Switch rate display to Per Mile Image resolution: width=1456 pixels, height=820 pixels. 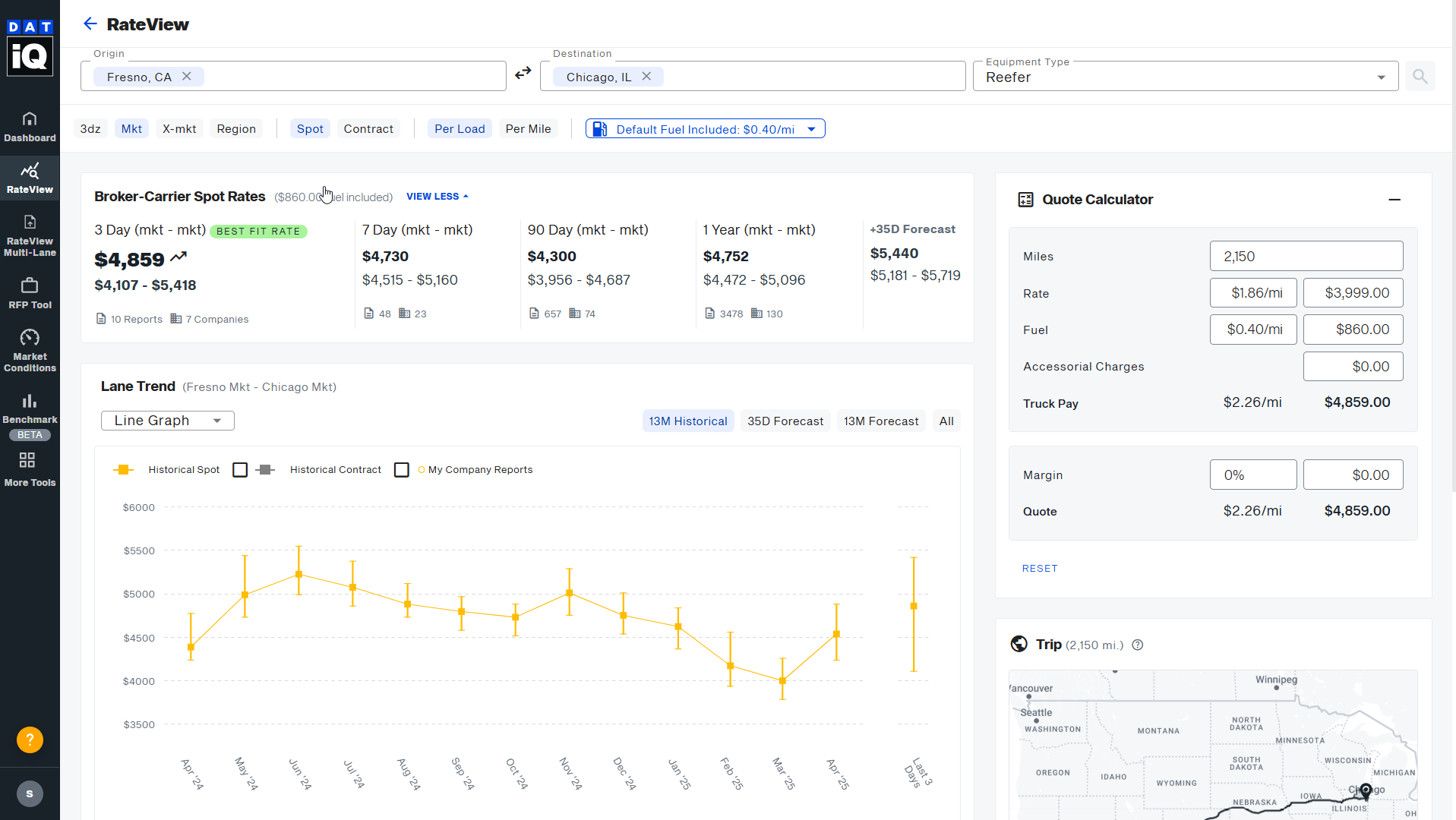[x=529, y=129]
